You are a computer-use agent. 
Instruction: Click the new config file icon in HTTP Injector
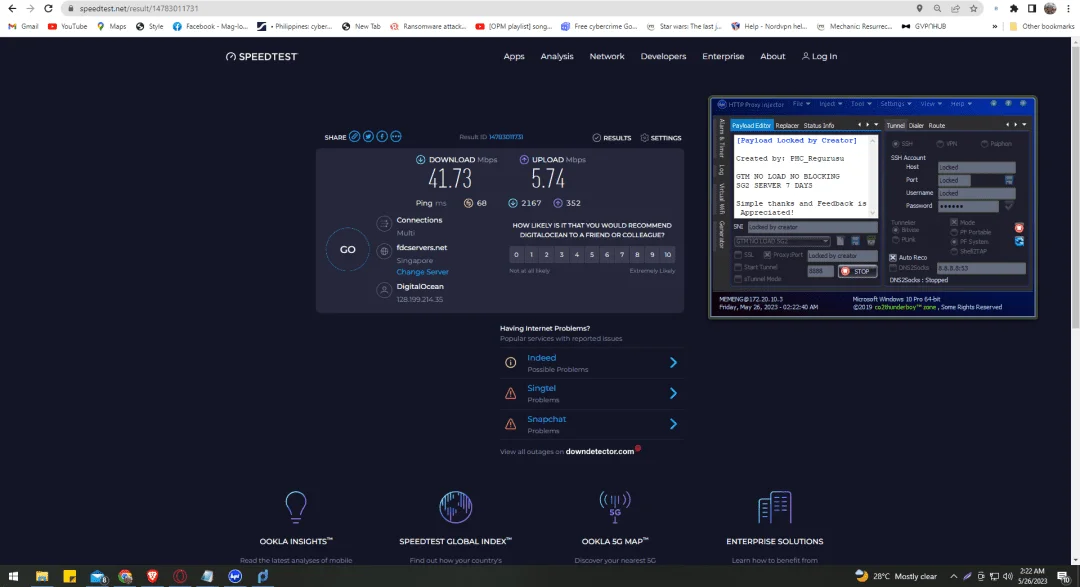point(840,241)
